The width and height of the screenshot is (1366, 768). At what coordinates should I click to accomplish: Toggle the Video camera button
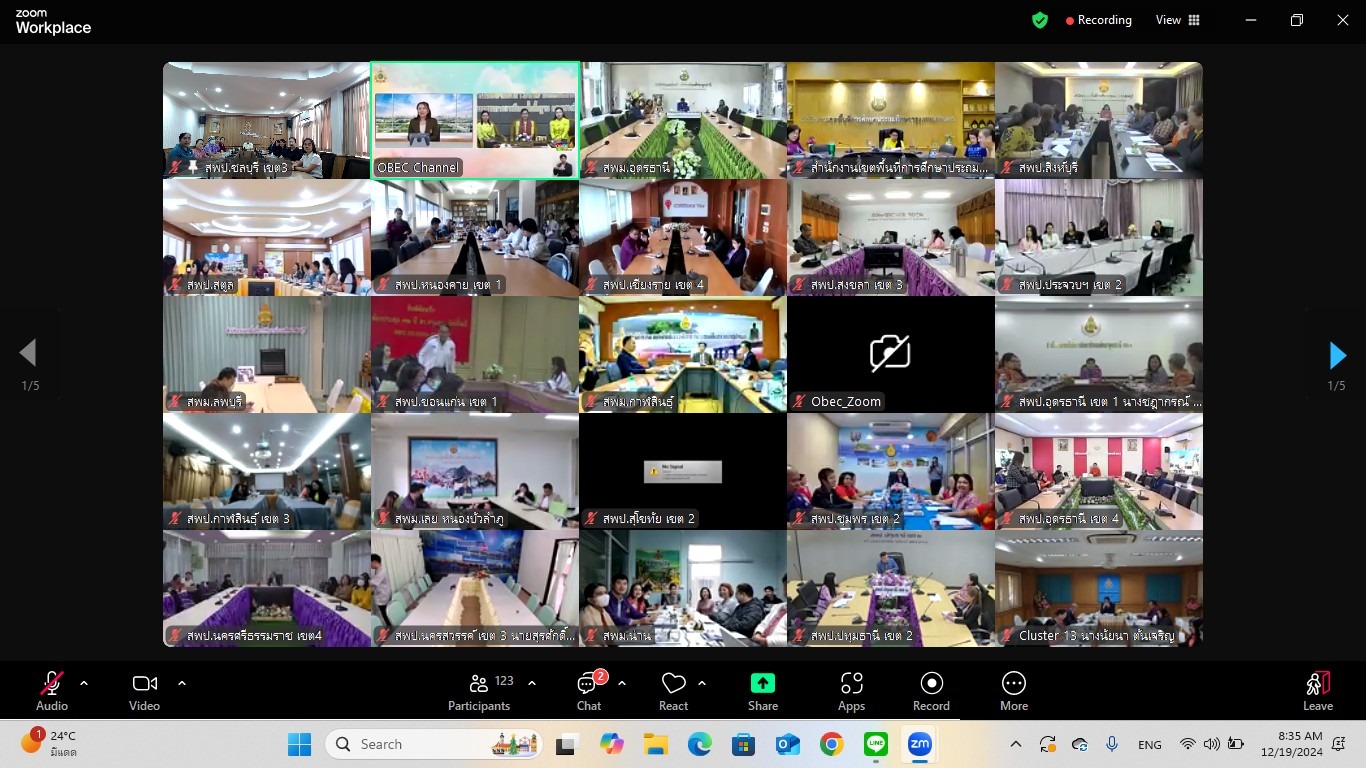145,691
